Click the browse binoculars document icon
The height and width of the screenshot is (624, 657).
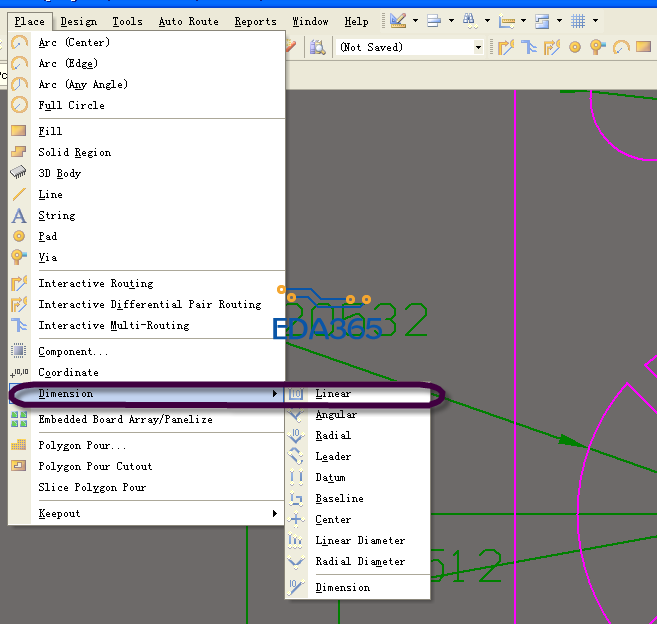click(318, 47)
